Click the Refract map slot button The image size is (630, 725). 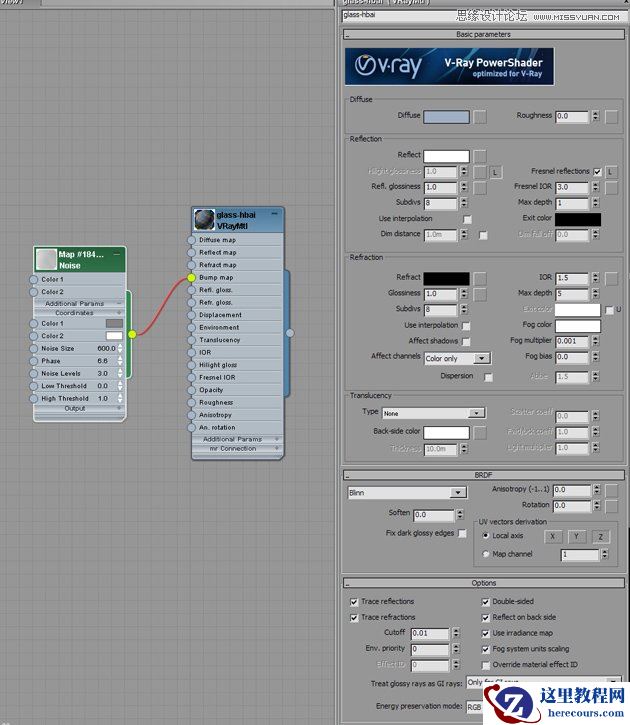tap(480, 278)
